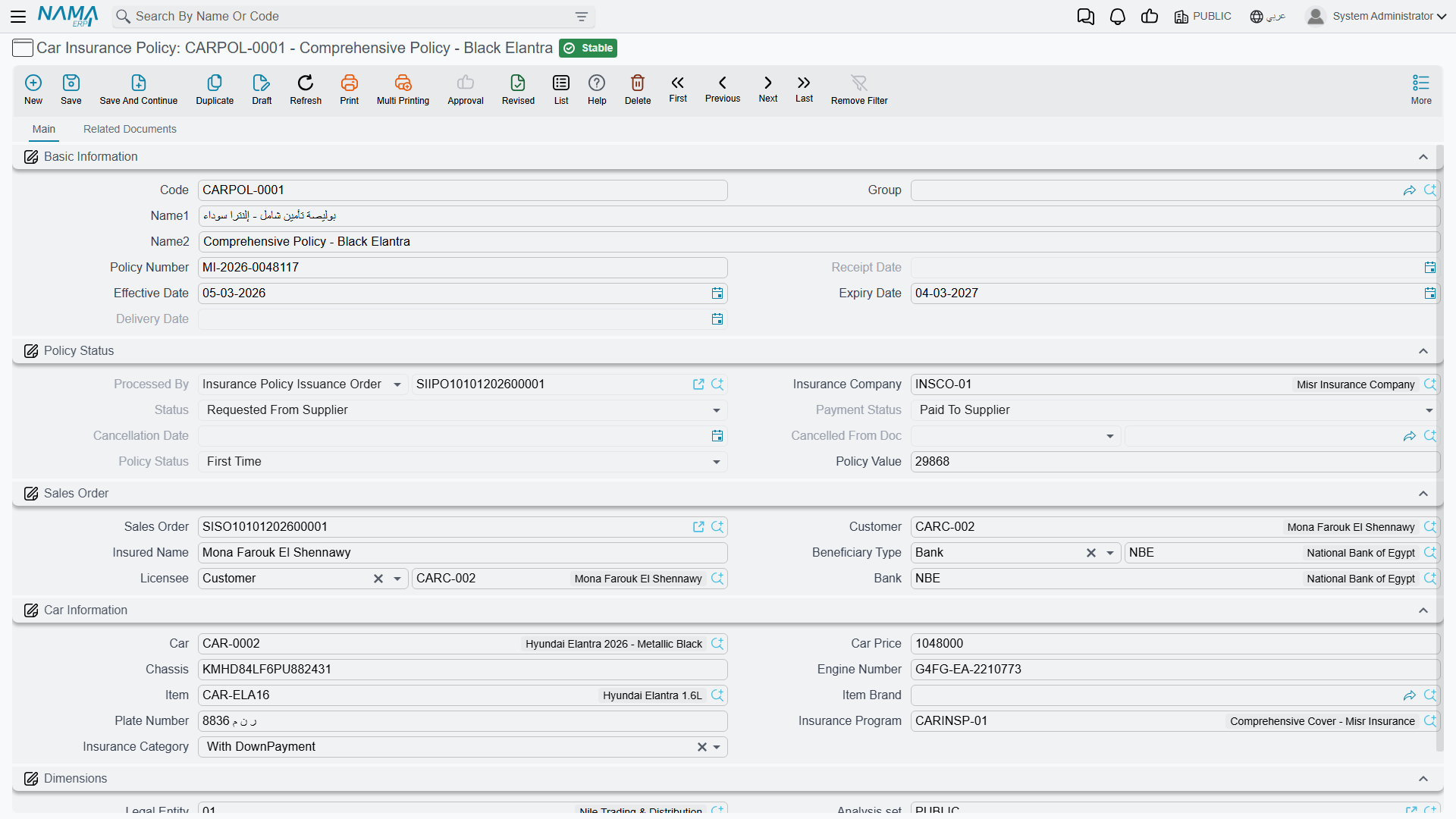Clear the Licensee Customer value

[x=378, y=579]
